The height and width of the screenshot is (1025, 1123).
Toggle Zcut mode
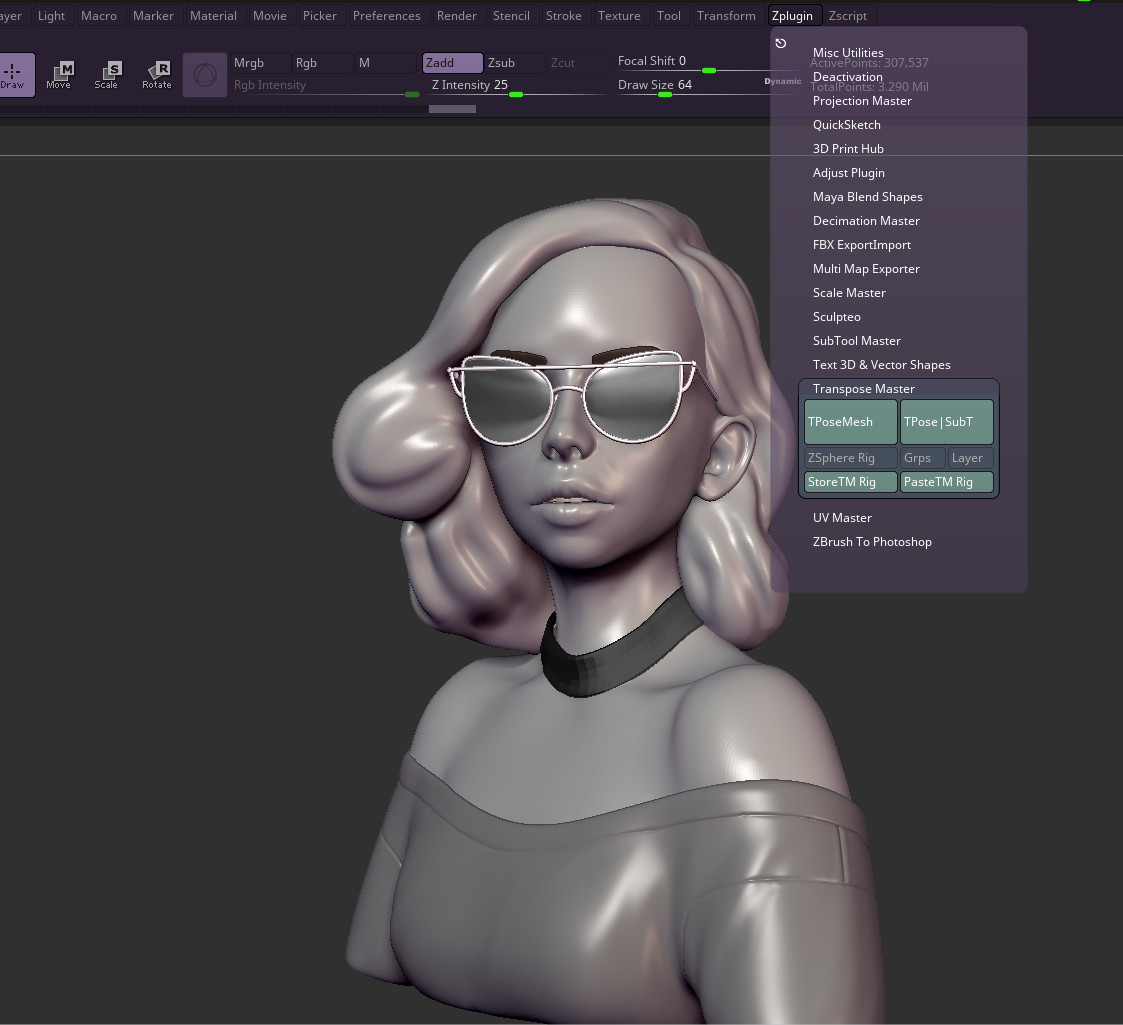(x=577, y=63)
